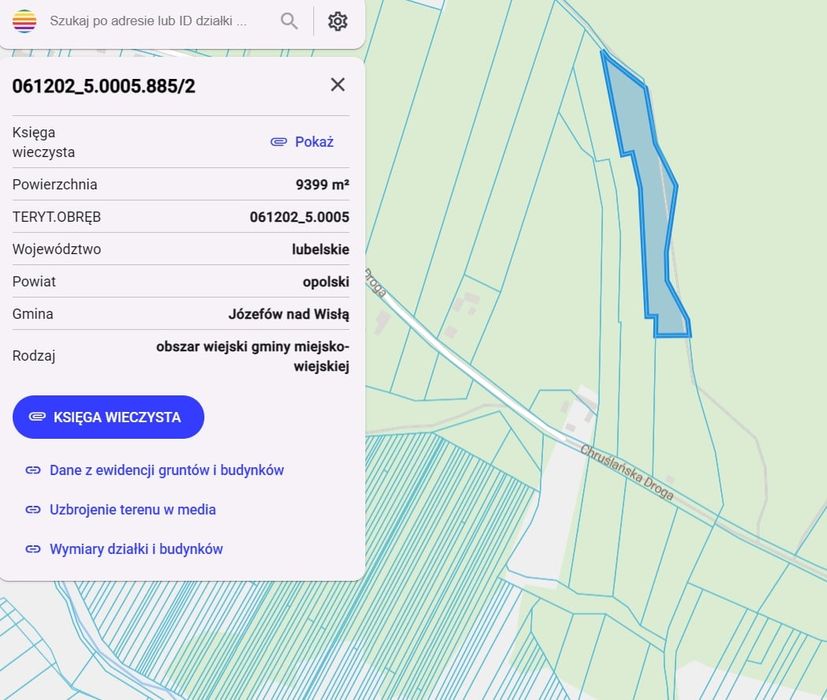Image resolution: width=827 pixels, height=700 pixels.
Task: Click the Chruślańska Droga road label
Action: tap(627, 473)
